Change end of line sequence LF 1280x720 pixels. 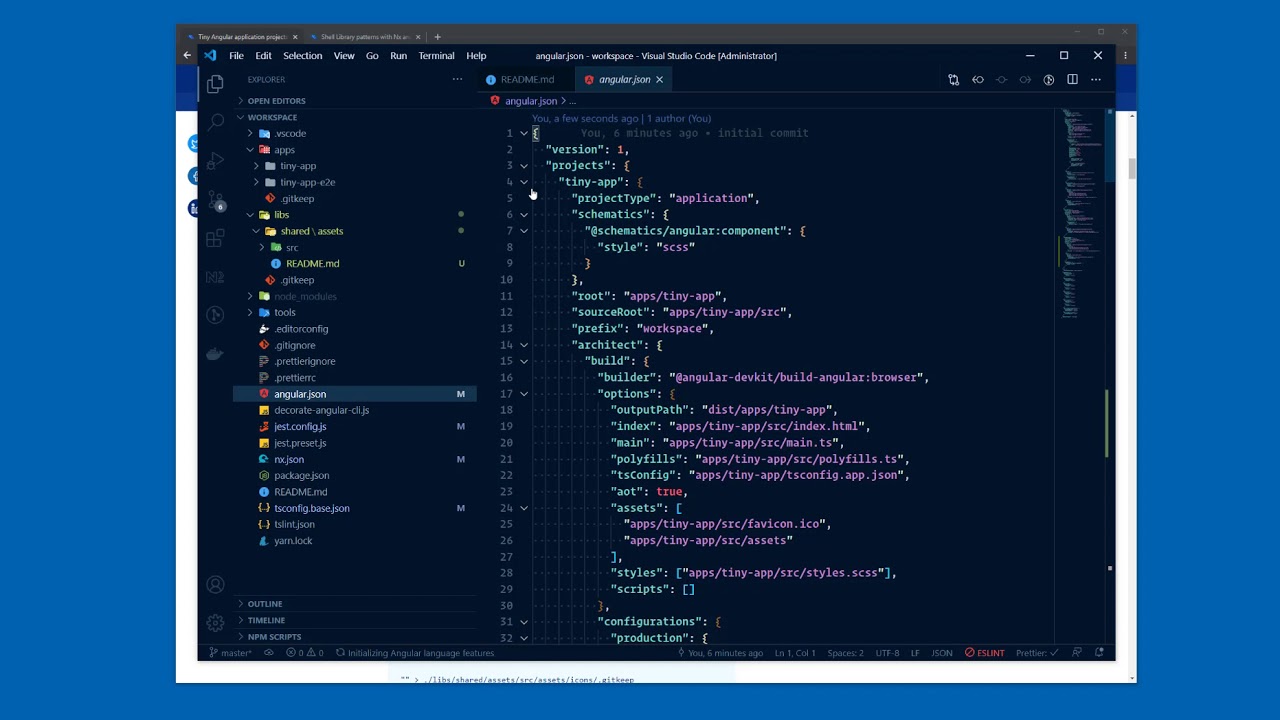click(x=915, y=653)
